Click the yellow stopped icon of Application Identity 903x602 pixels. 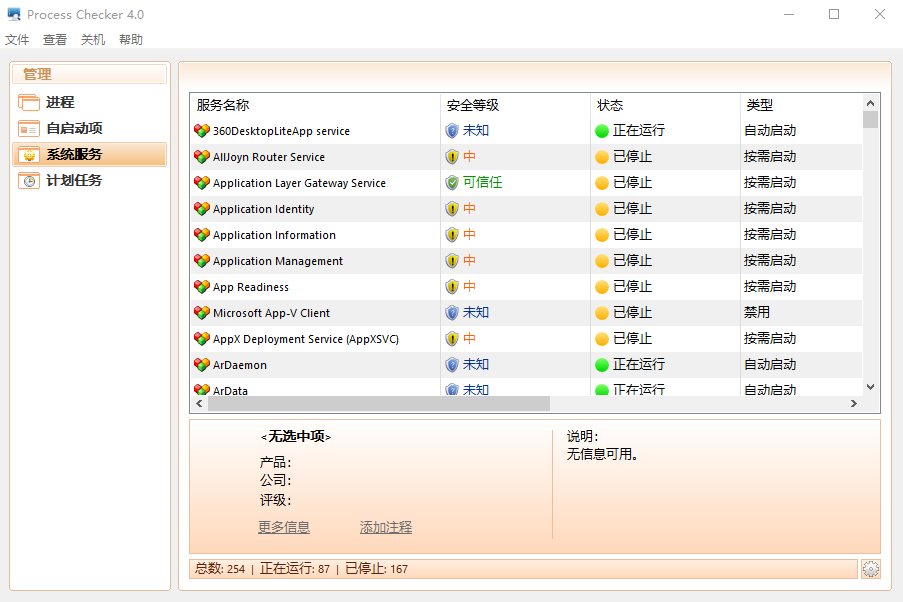click(601, 208)
